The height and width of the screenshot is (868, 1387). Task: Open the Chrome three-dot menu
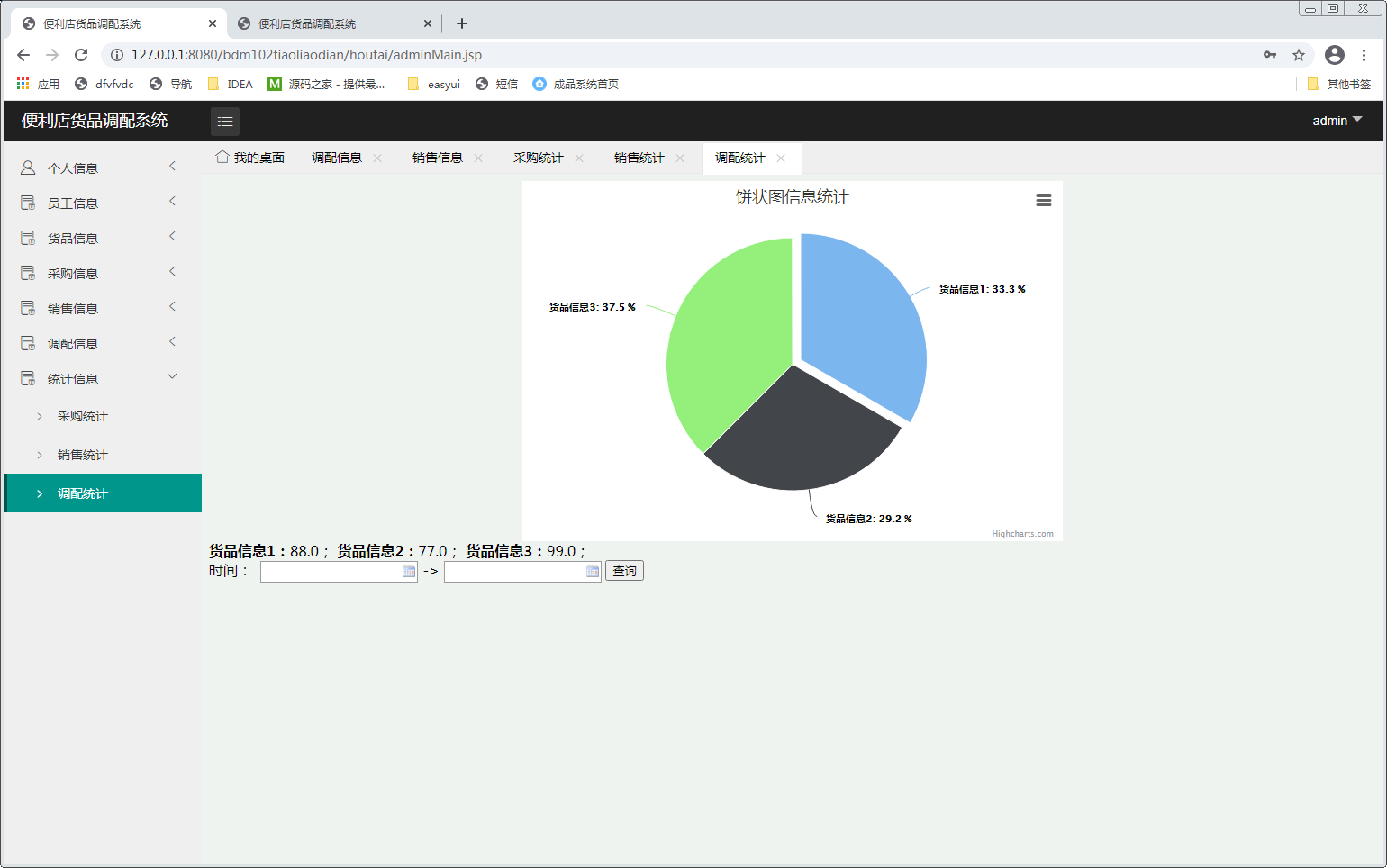(1364, 55)
